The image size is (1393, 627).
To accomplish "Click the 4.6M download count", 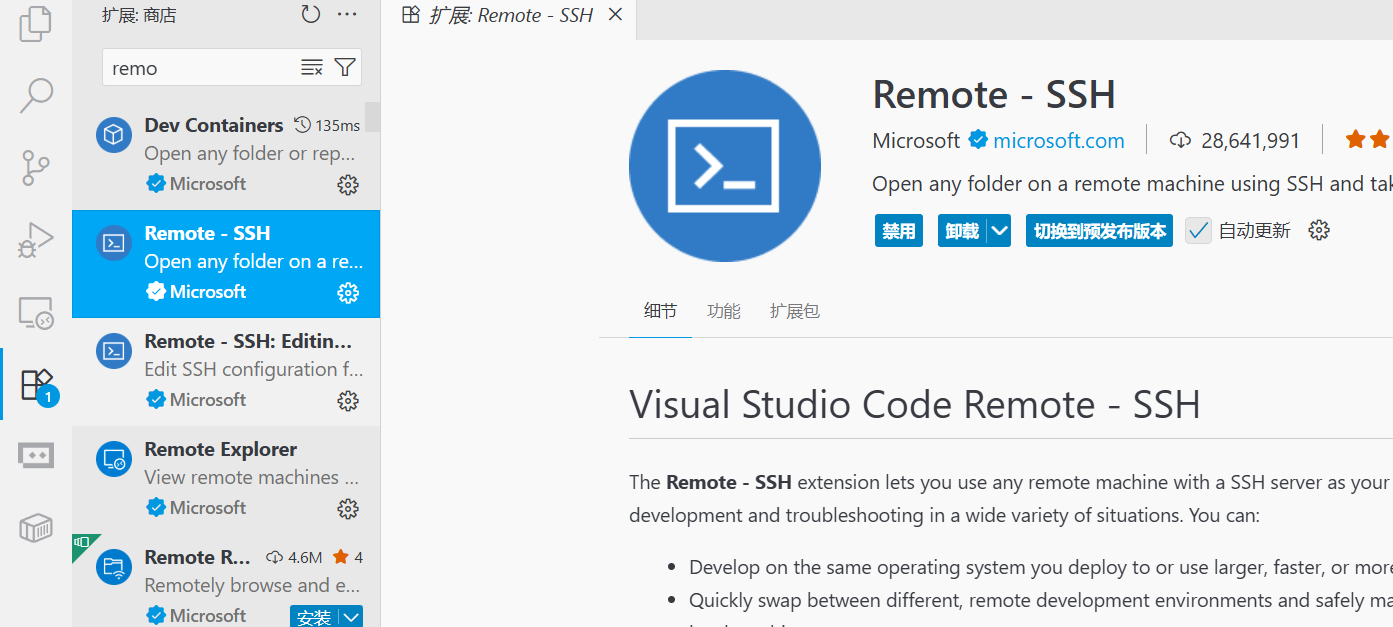I will 304,557.
